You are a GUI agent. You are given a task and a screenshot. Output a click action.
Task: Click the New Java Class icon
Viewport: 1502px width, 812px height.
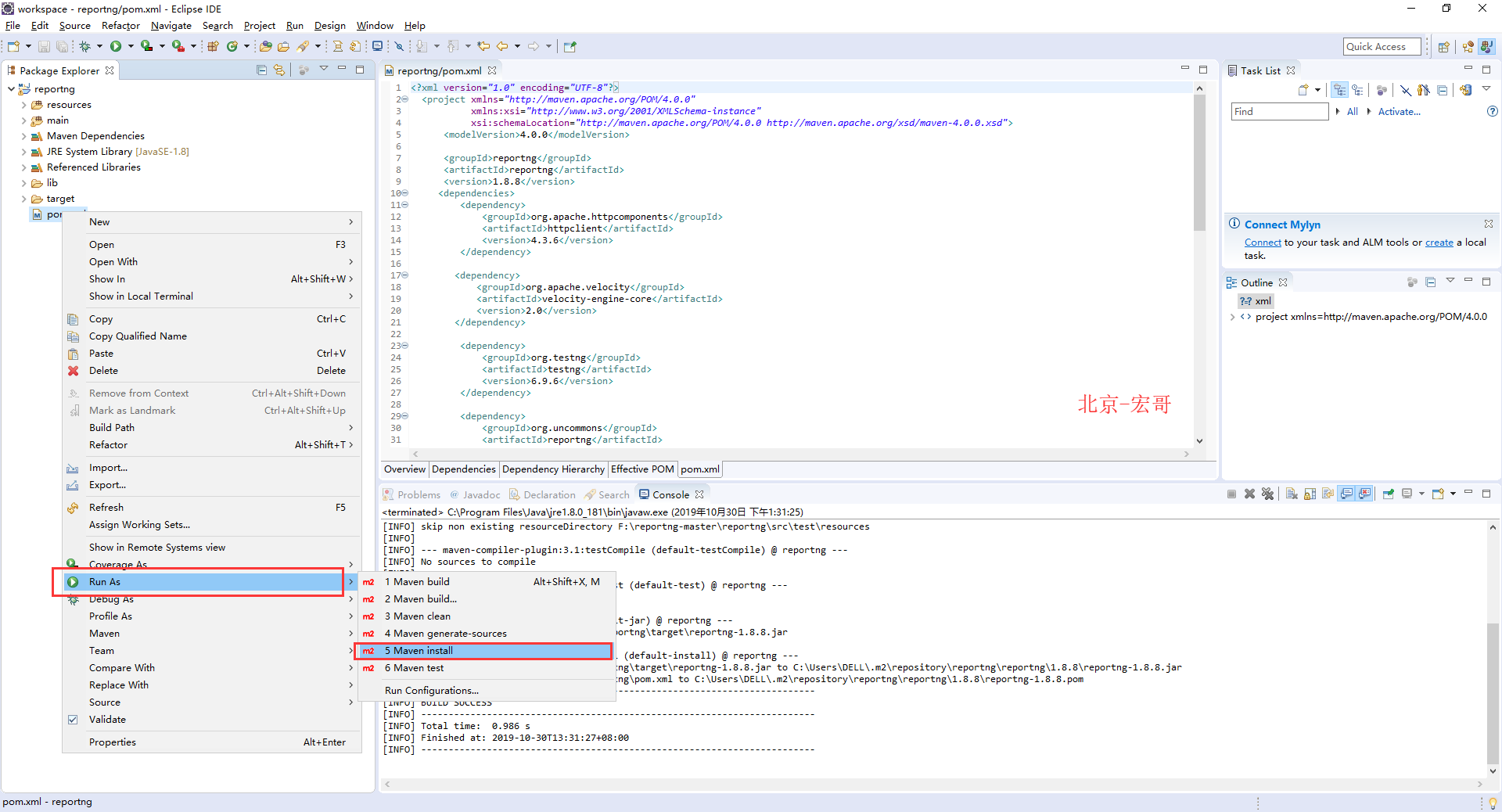pos(232,46)
